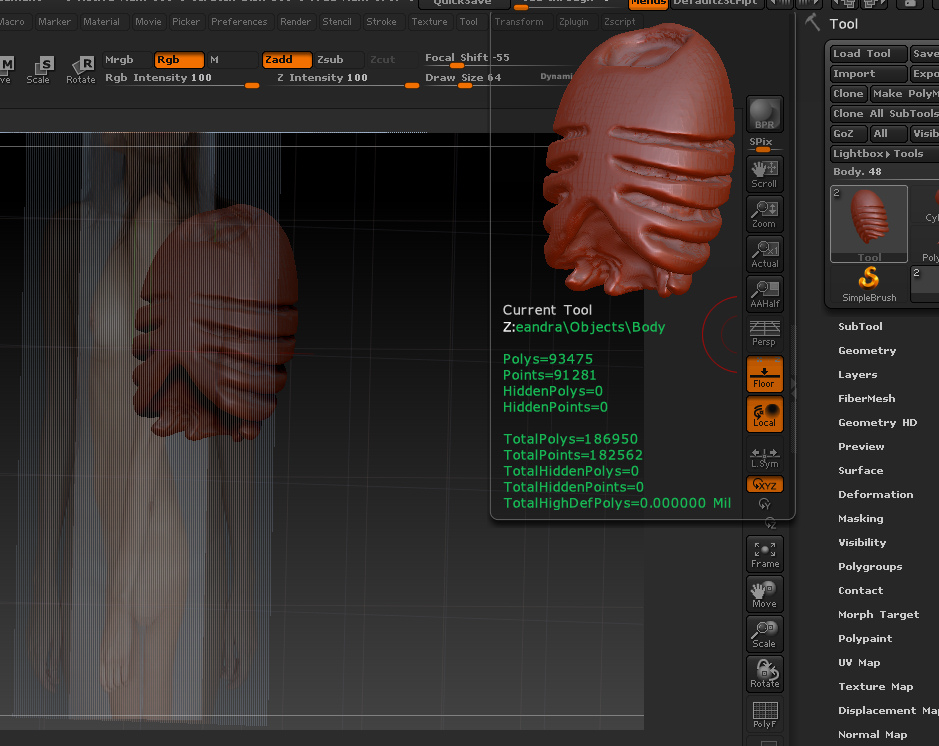Expand the Geometry section
Image resolution: width=939 pixels, height=746 pixels.
(x=866, y=351)
